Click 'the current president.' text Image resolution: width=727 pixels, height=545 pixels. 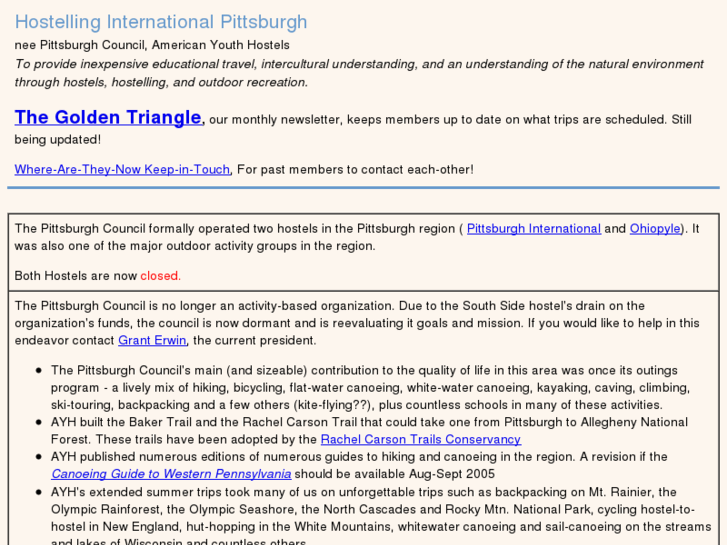(255, 340)
